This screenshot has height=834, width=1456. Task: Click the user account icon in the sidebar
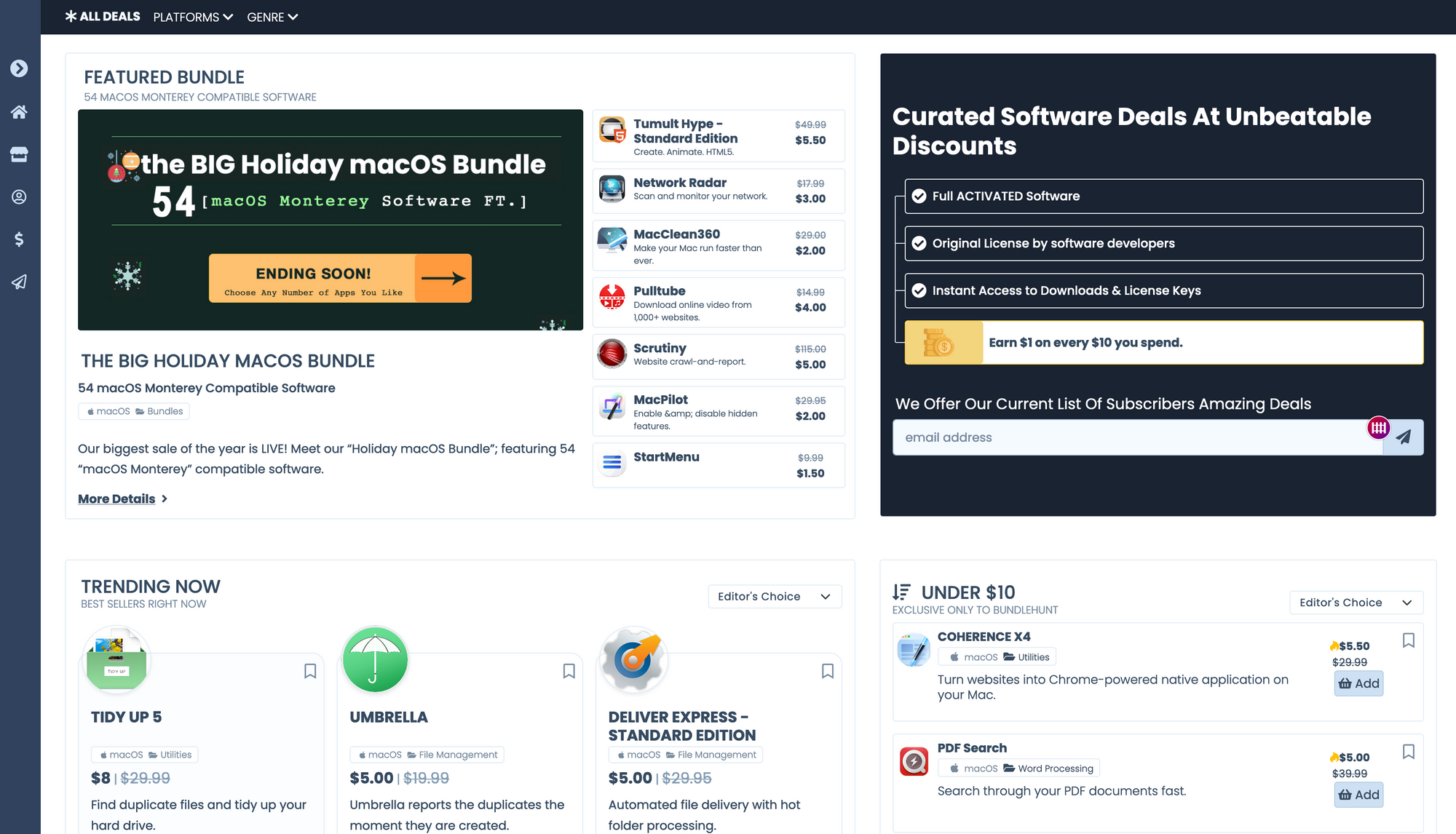[19, 196]
